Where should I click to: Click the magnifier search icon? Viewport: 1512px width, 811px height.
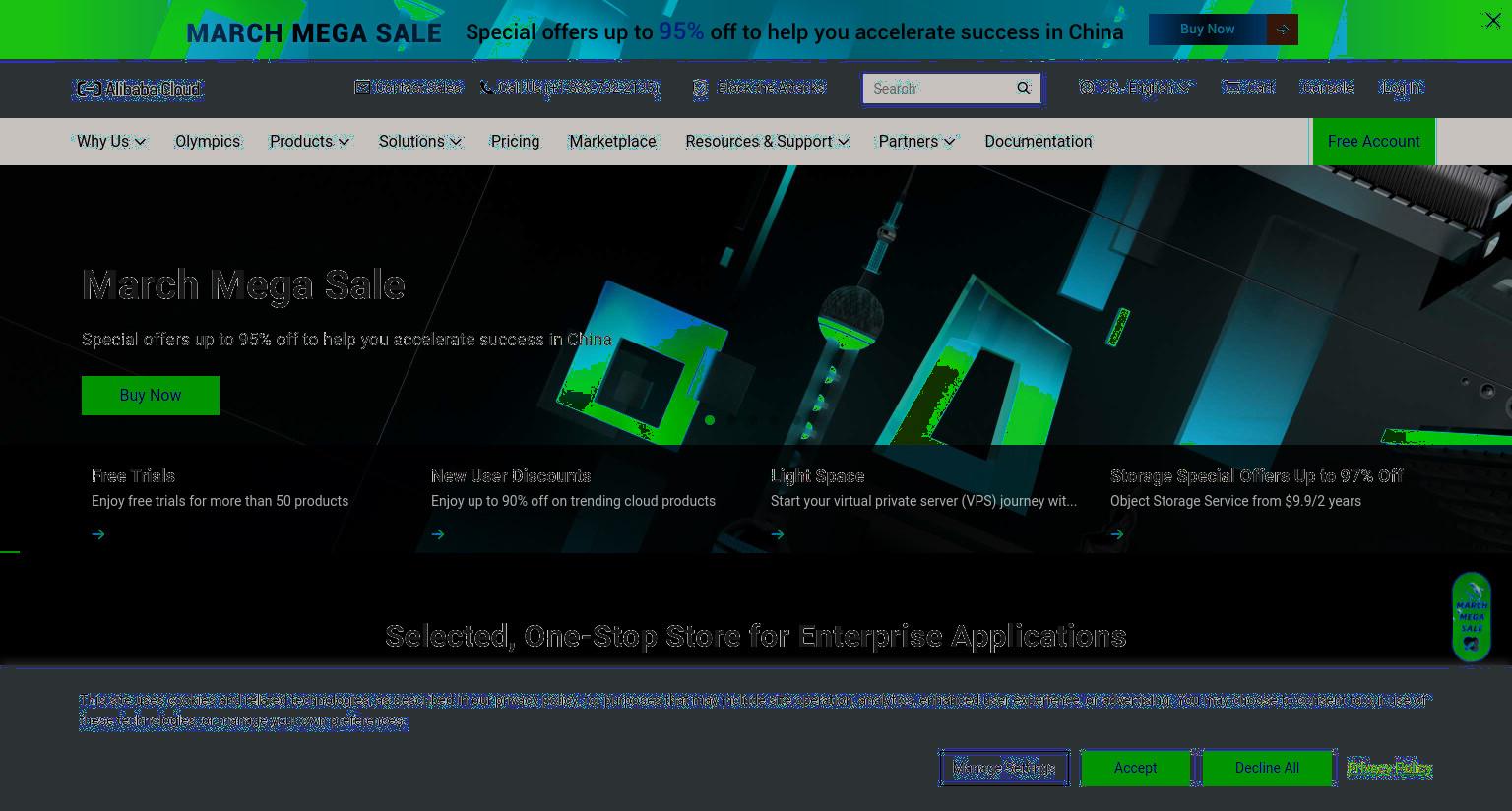tap(1024, 89)
